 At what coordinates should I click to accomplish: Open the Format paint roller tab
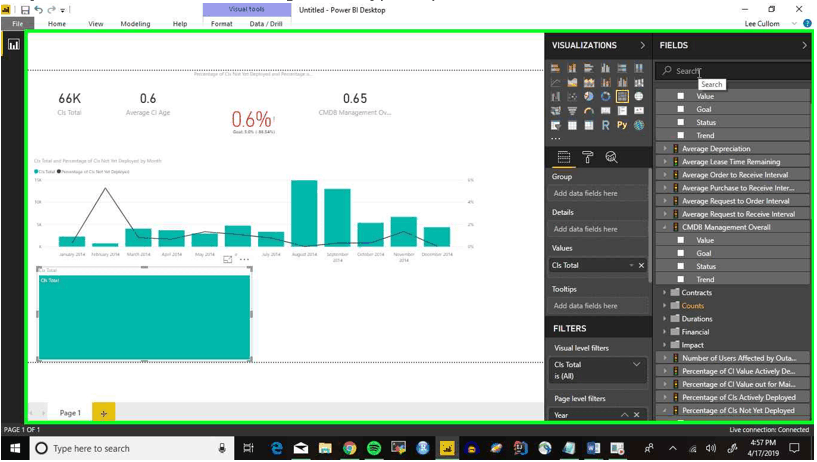click(x=588, y=157)
